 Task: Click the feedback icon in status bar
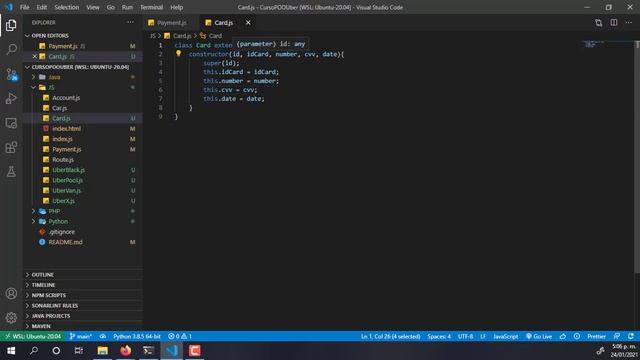(x=617, y=336)
